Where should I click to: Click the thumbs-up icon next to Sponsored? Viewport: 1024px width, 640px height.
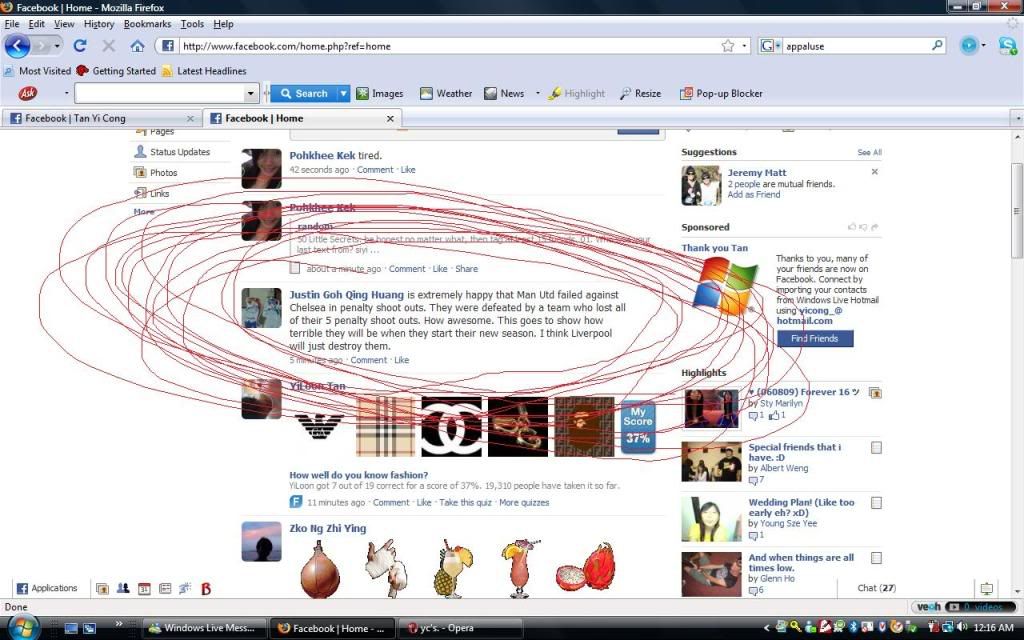pyautogui.click(x=852, y=227)
